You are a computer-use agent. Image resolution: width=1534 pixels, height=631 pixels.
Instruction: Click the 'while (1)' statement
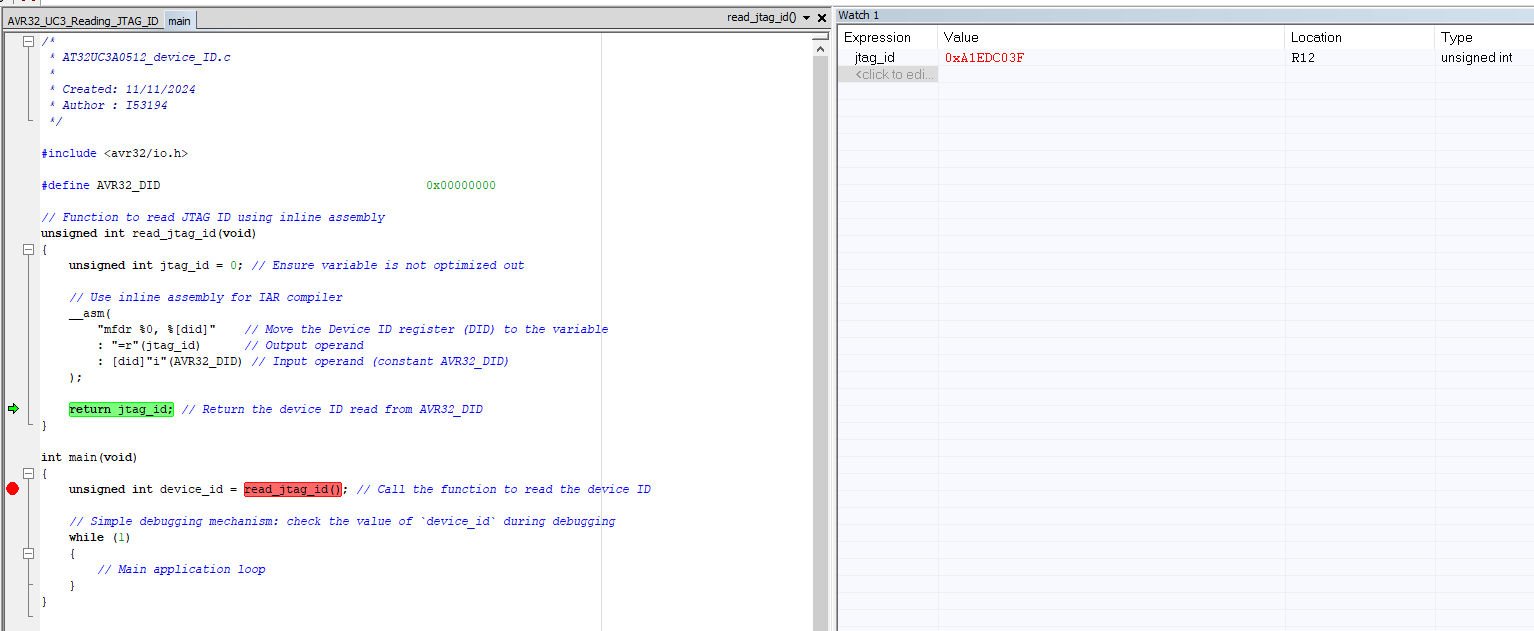pos(100,537)
